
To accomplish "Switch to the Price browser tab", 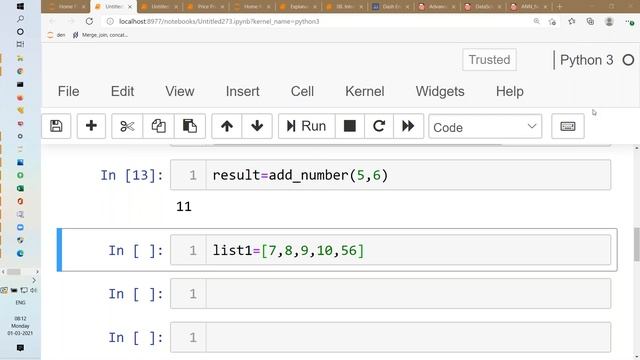I will tap(206, 7).
